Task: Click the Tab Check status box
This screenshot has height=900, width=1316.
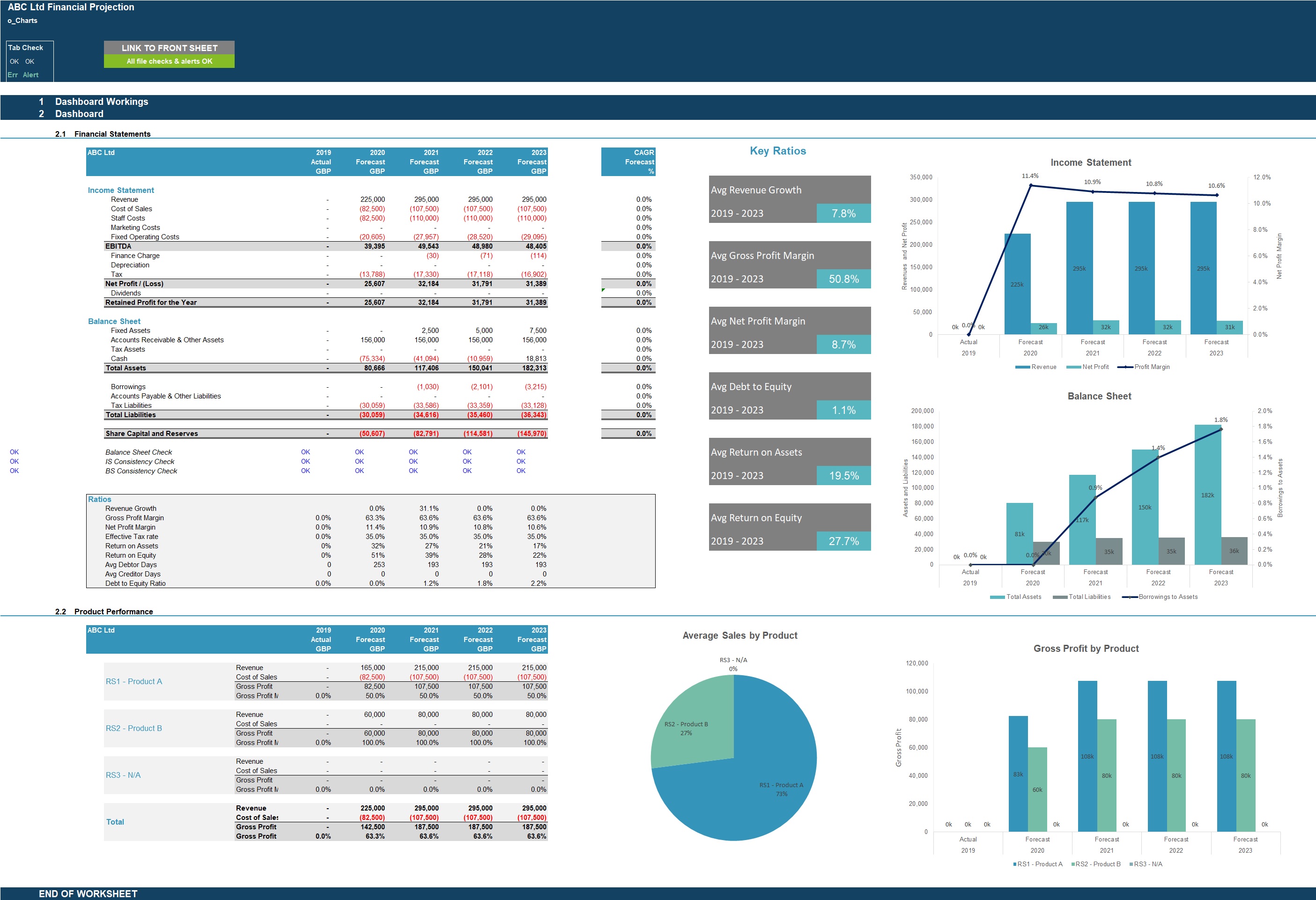Action: point(30,61)
